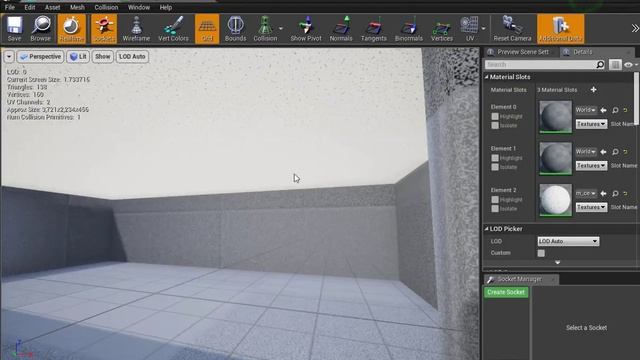Expand hidden toolbar items chevron

[x=635, y=28]
